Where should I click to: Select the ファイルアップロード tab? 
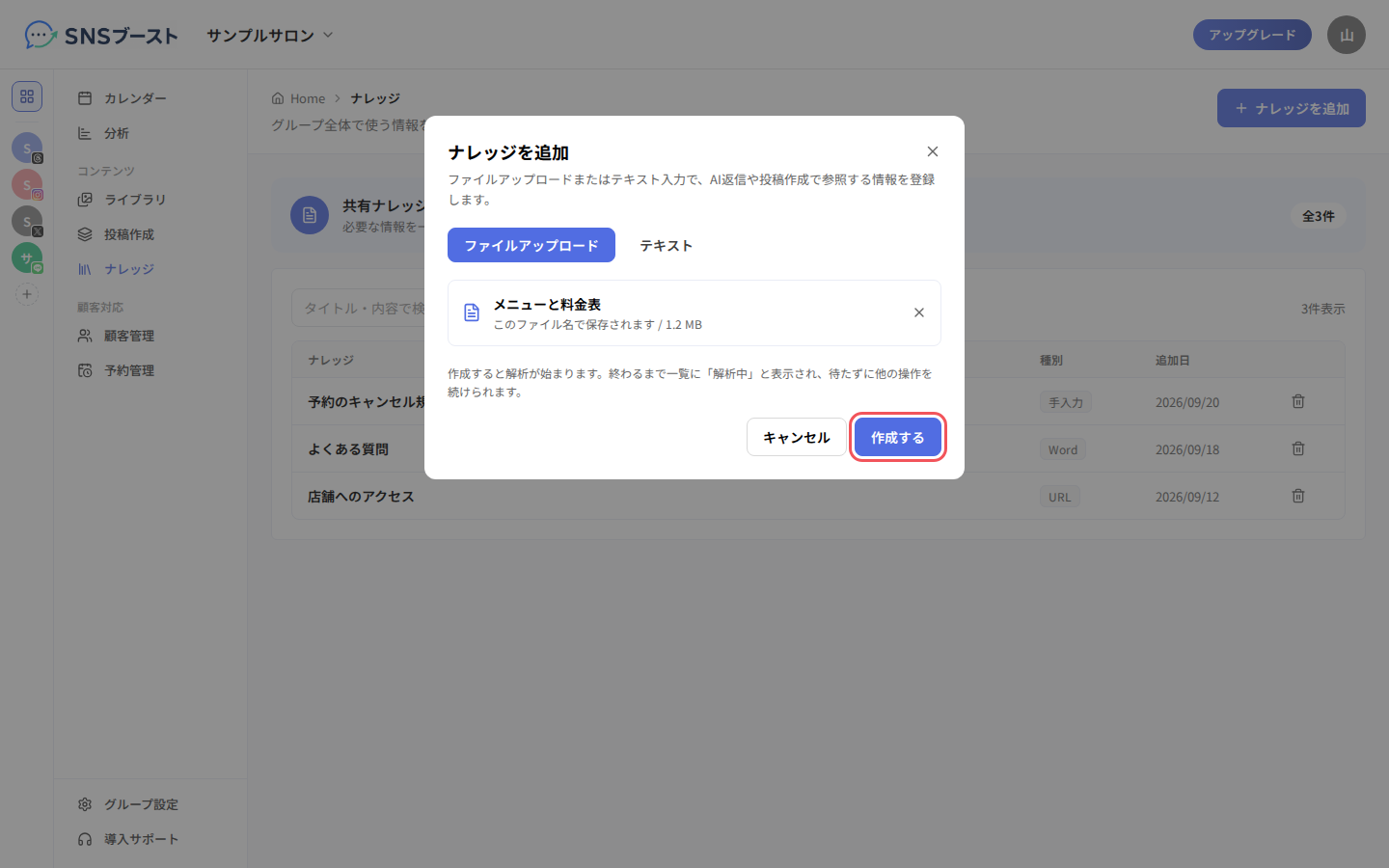click(531, 245)
